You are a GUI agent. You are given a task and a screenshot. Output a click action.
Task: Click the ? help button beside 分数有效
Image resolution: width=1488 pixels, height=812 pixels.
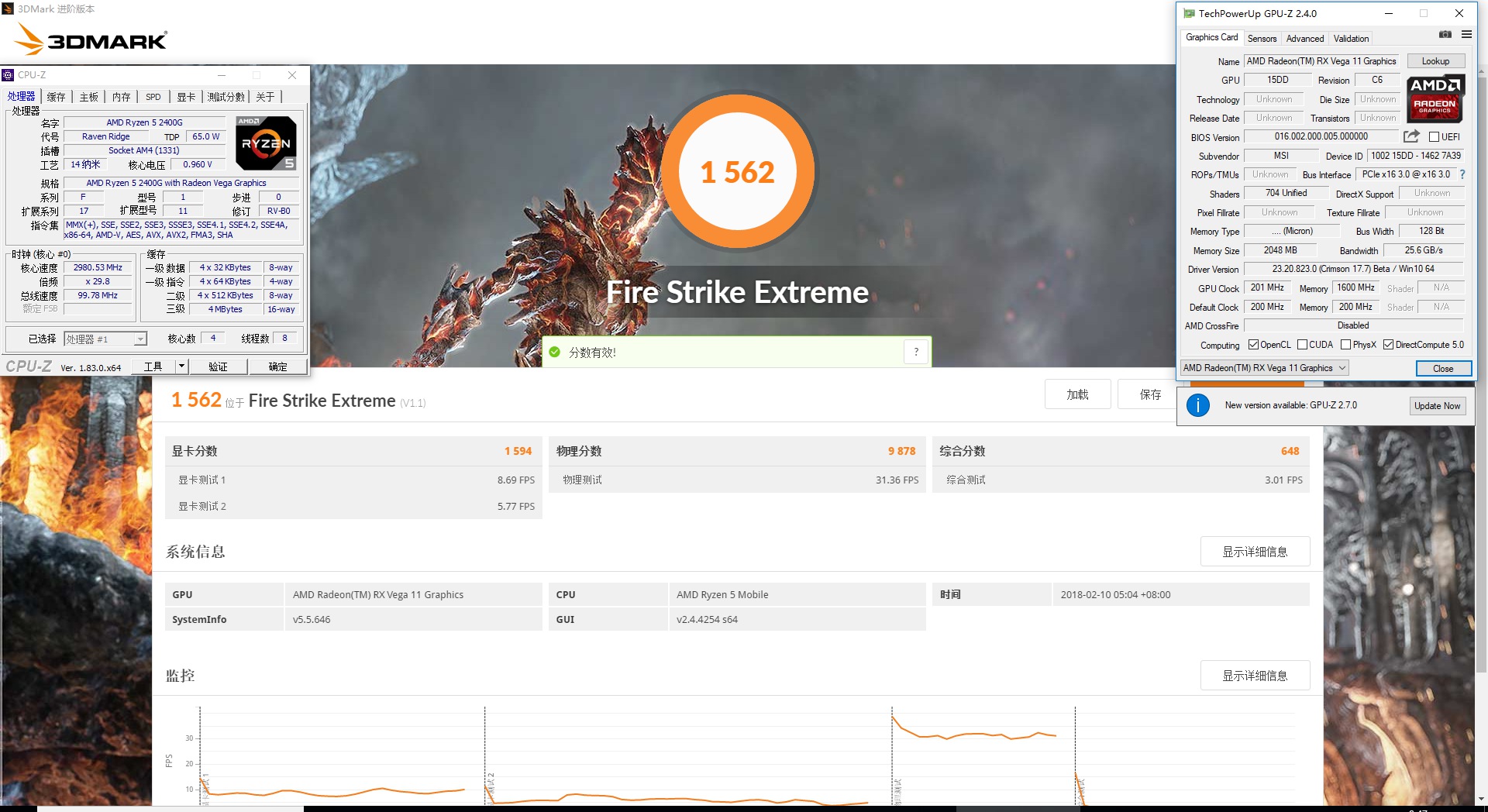click(x=916, y=352)
